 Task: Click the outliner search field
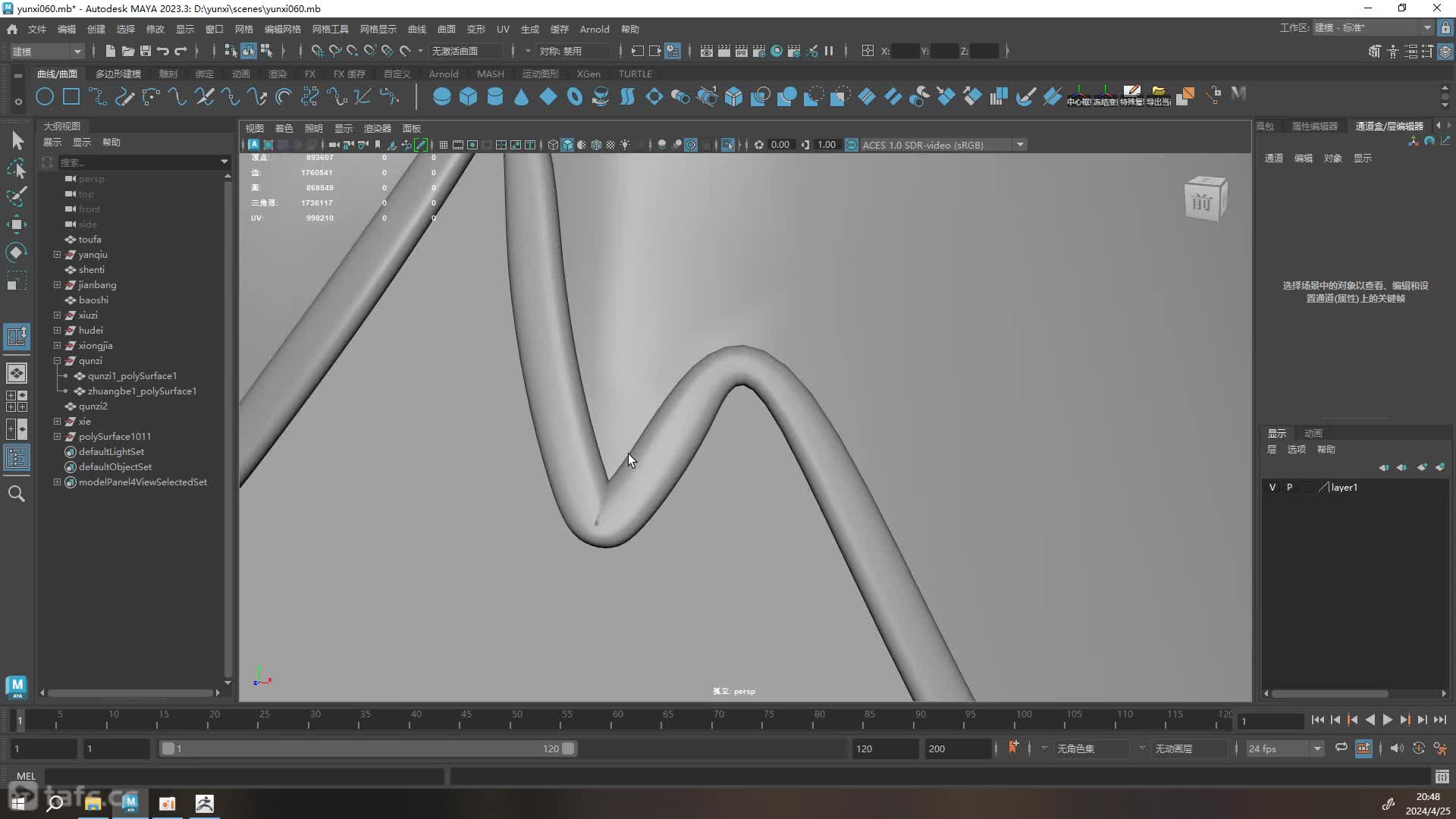coord(140,162)
